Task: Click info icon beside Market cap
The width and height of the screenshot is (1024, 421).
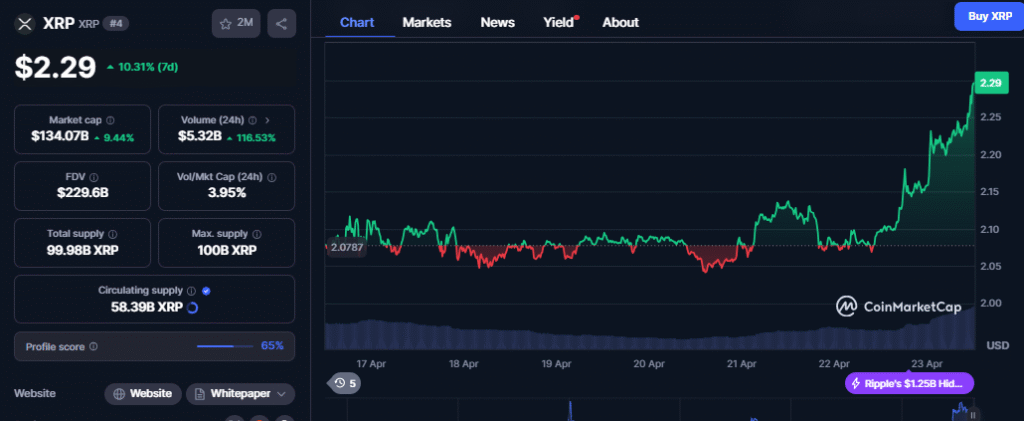Action: [x=110, y=120]
